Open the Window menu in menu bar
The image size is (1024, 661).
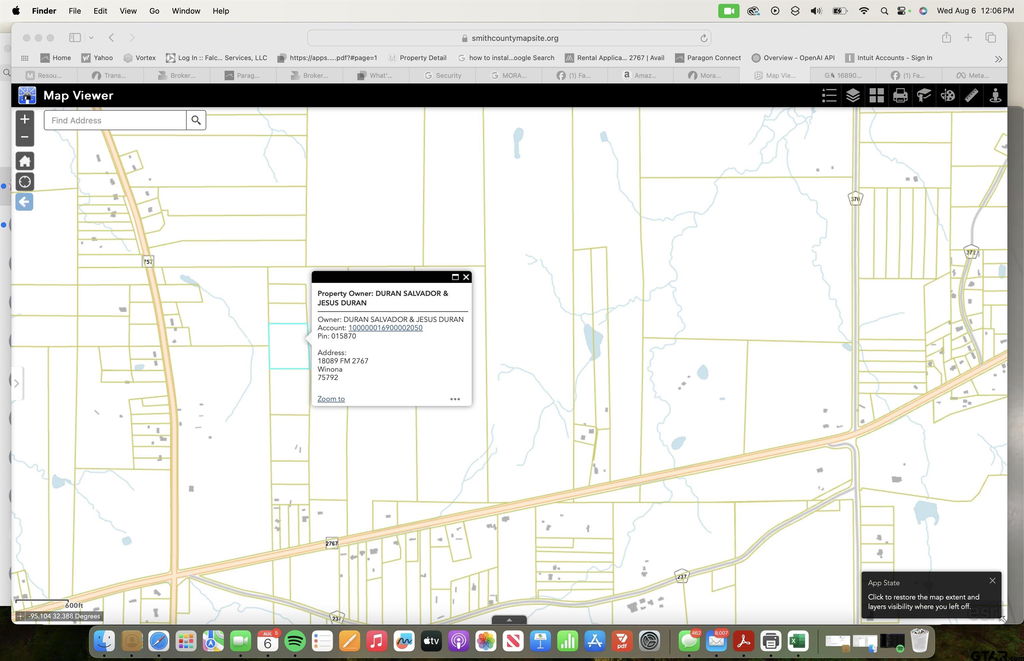[186, 11]
